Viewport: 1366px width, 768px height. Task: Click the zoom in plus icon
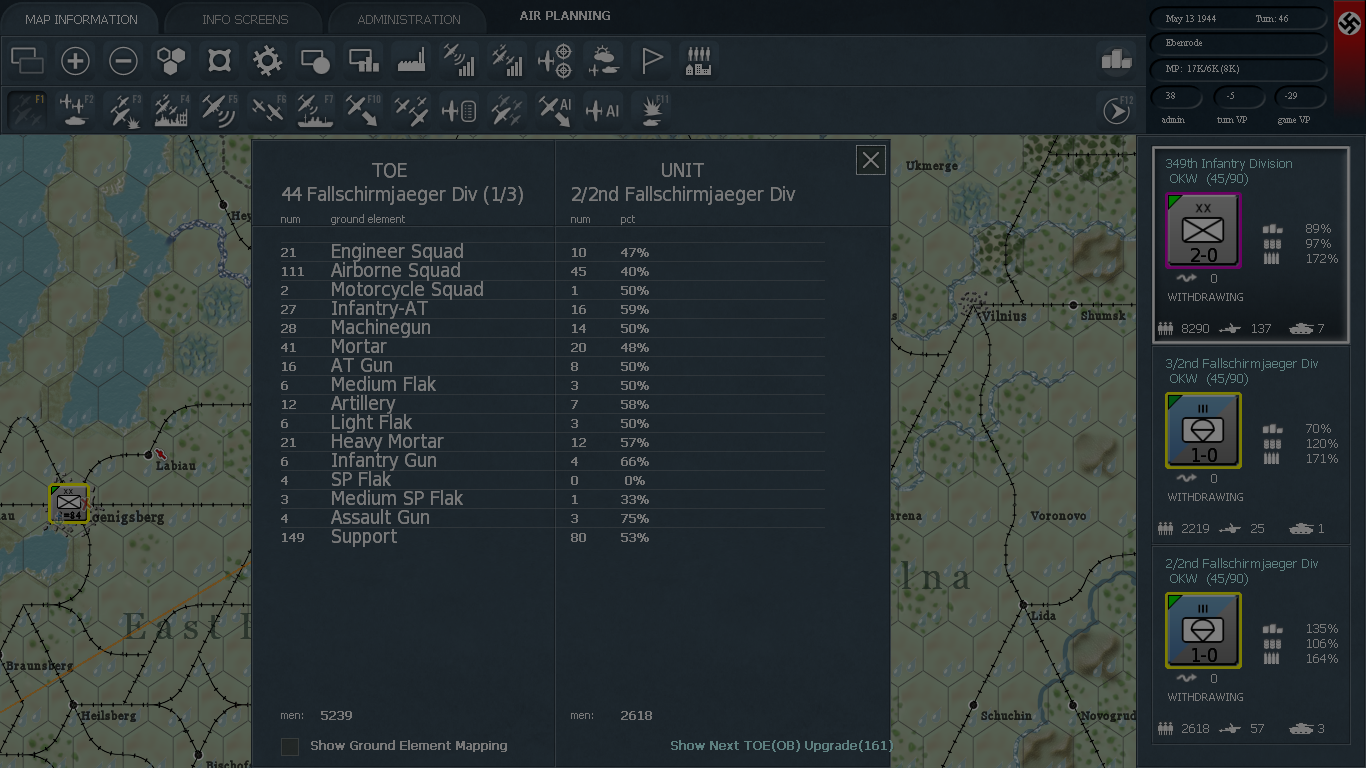(75, 61)
